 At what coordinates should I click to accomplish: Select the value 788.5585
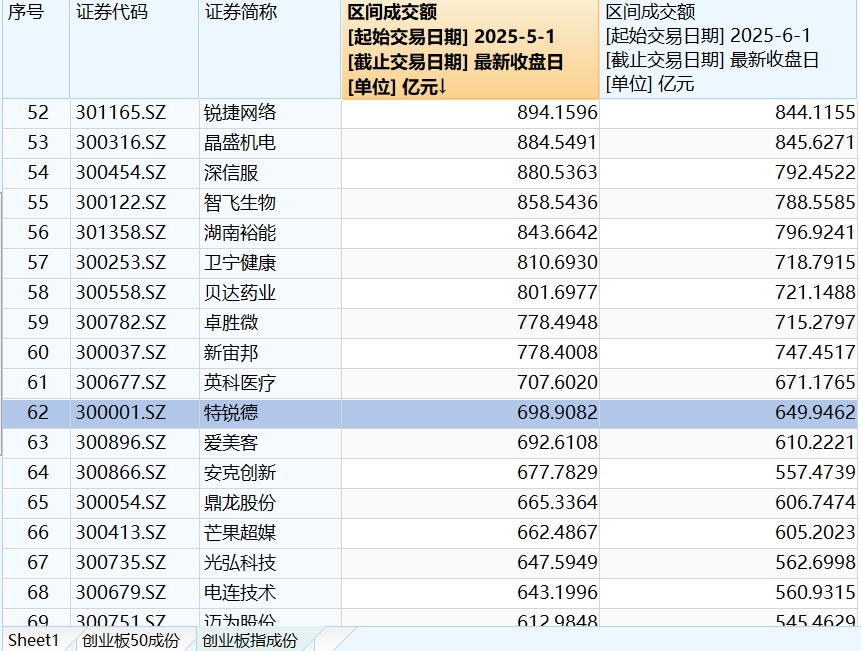click(728, 203)
